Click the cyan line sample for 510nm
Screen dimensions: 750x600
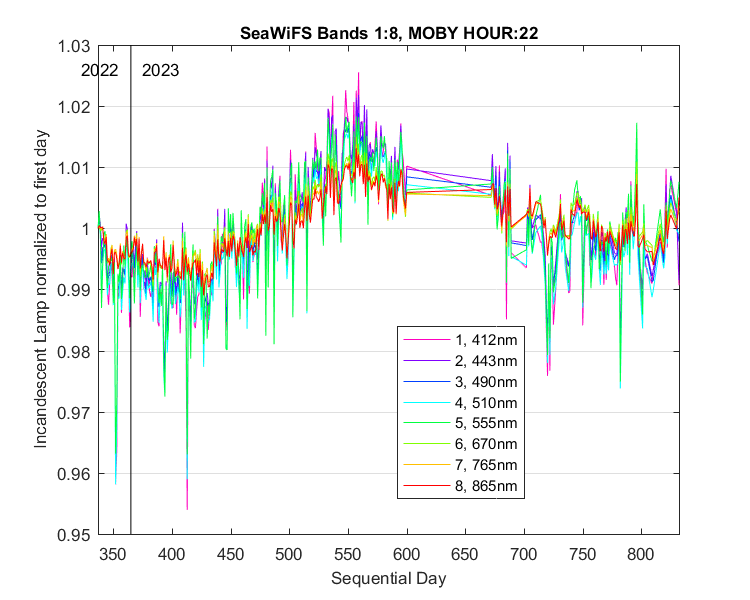[427, 403]
